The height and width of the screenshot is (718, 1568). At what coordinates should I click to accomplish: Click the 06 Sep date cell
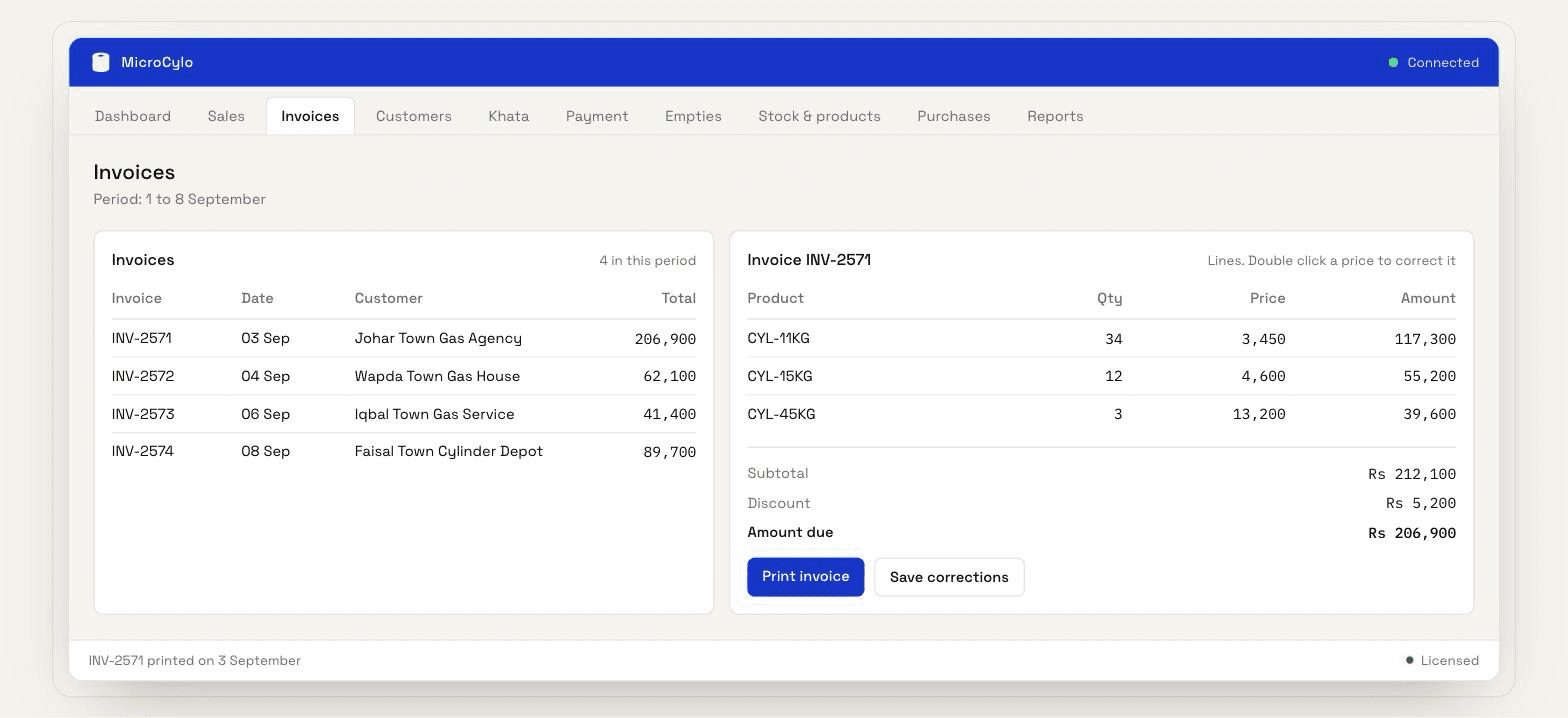pos(265,414)
